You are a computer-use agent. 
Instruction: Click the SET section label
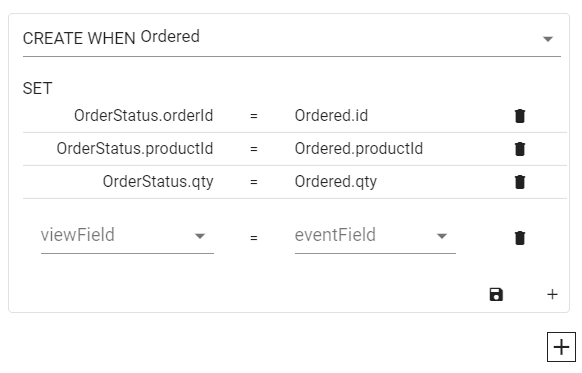pos(37,88)
